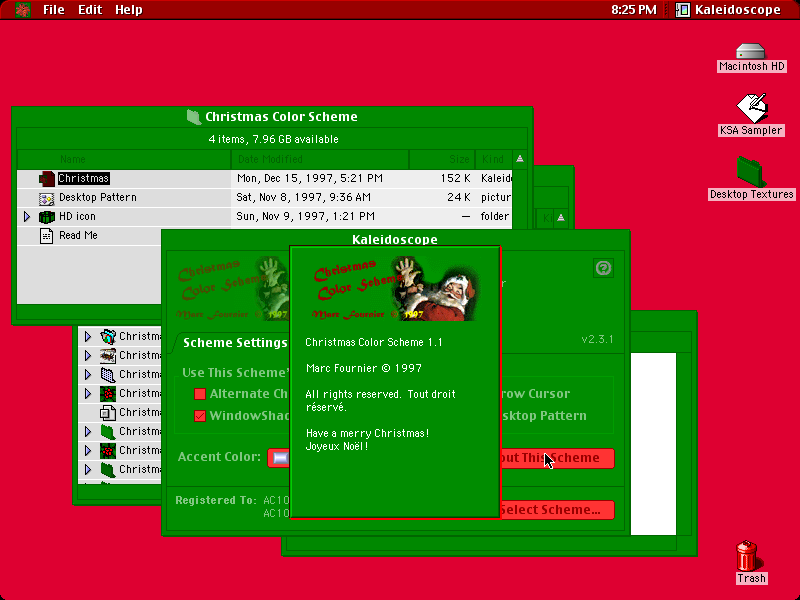This screenshot has height=600, width=800.
Task: Select the stacked documents icon in back list
Action: (x=108, y=412)
